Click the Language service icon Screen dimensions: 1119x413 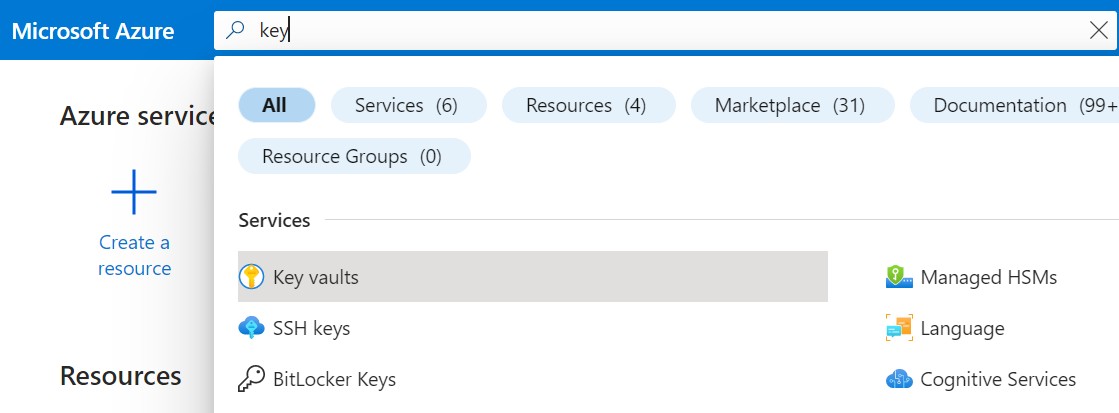[899, 328]
